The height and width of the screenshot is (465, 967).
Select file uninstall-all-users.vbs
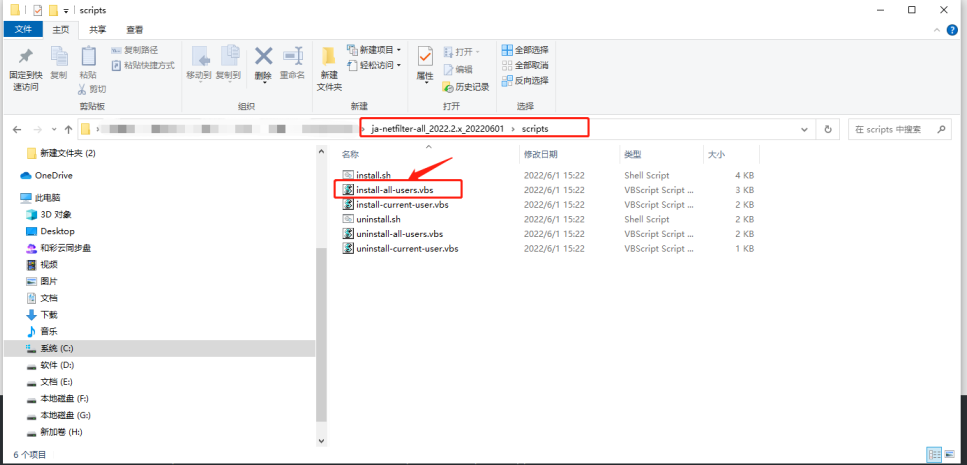point(399,234)
